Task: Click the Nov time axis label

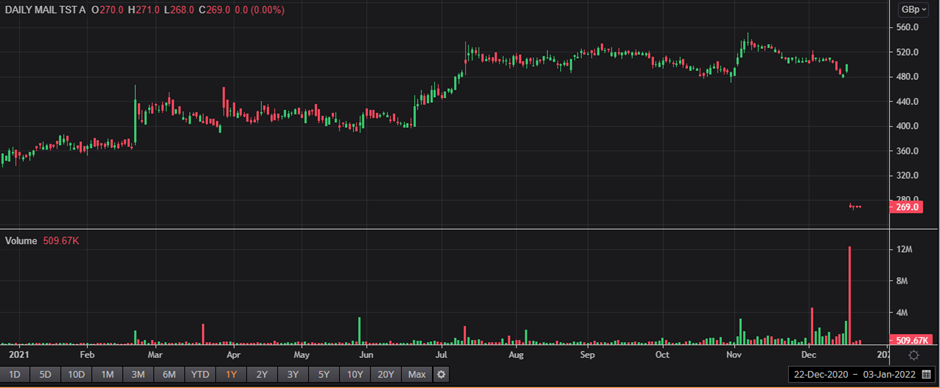Action: pos(734,354)
